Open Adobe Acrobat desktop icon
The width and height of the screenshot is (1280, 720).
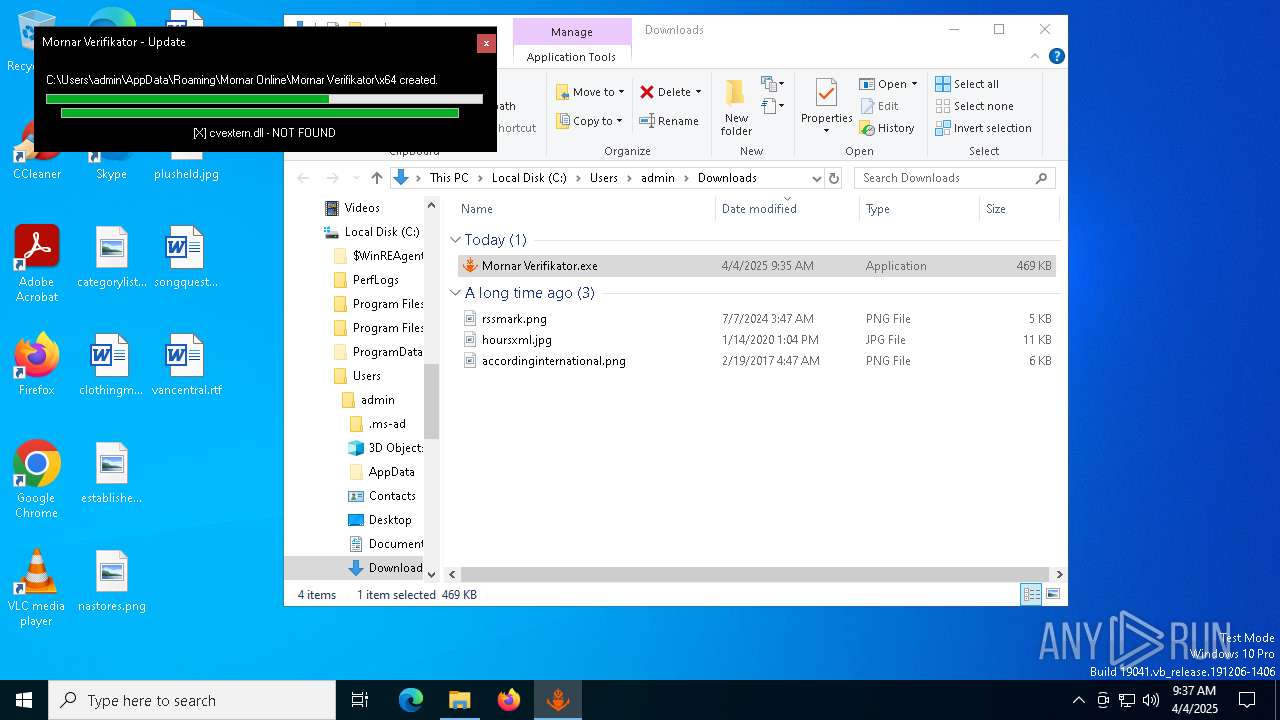click(37, 264)
